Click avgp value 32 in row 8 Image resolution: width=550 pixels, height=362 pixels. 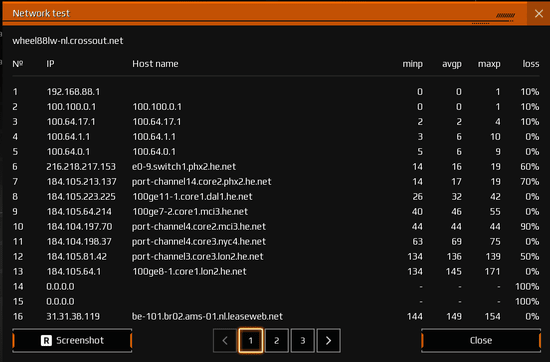(457, 197)
